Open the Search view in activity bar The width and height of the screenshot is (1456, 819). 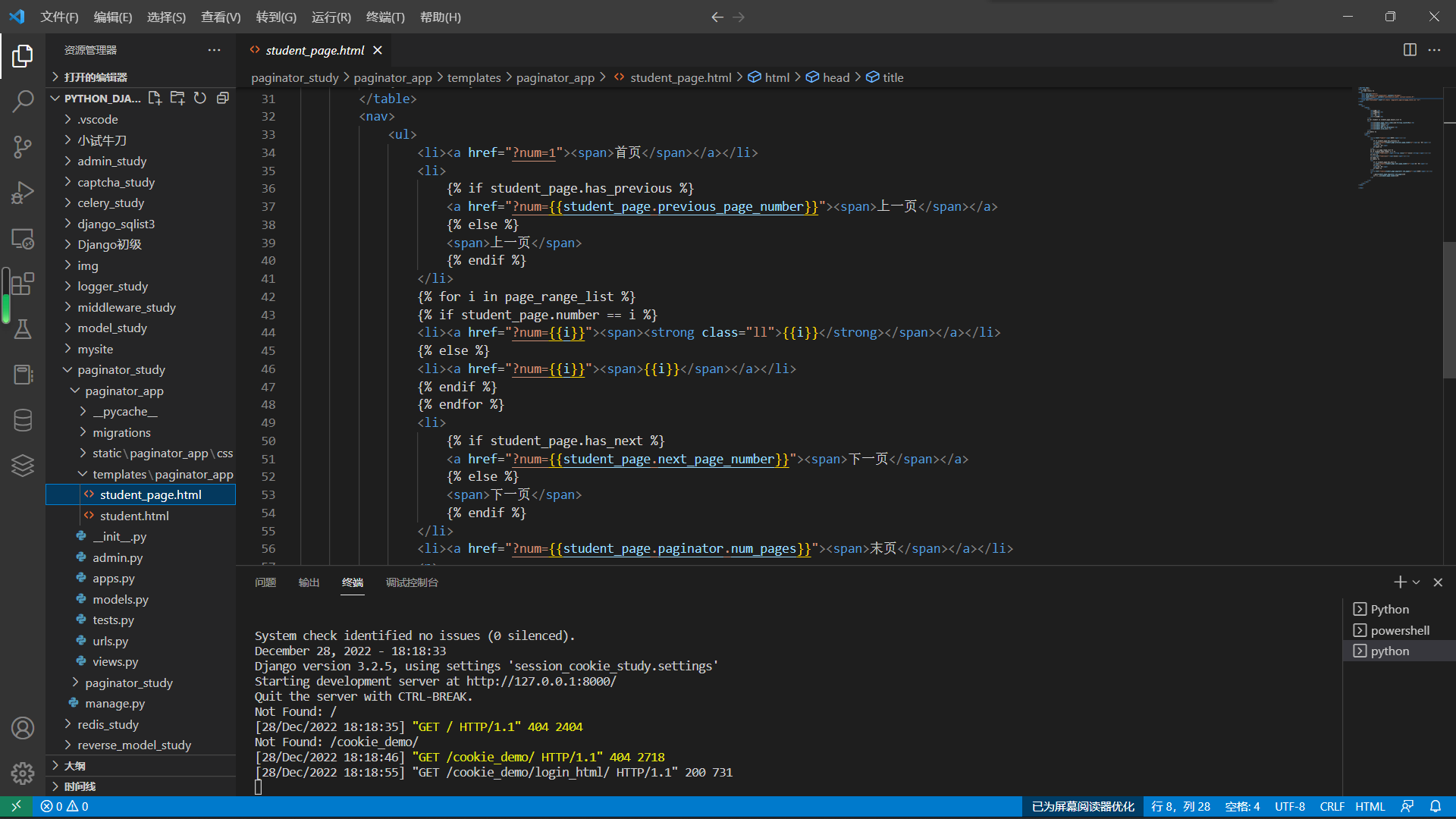(23, 101)
